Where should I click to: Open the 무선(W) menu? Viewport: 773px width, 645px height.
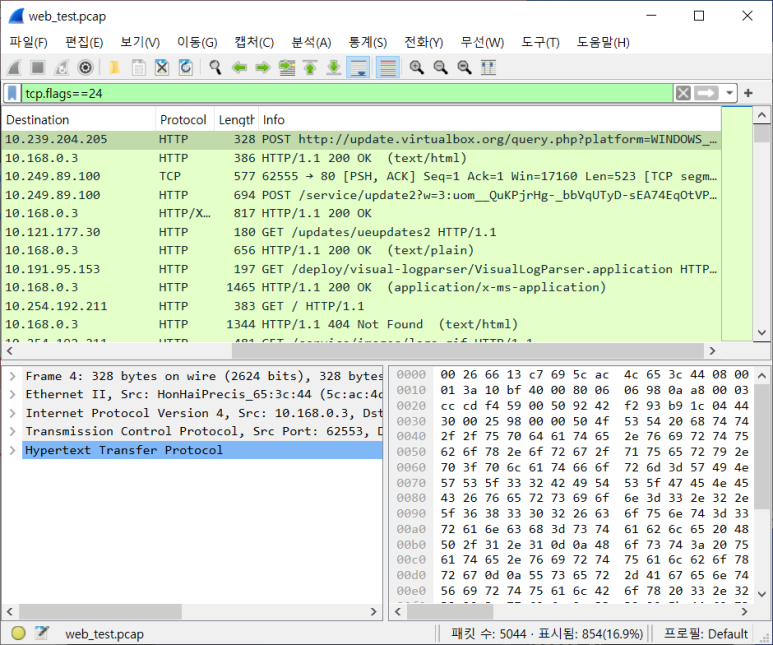[x=482, y=42]
